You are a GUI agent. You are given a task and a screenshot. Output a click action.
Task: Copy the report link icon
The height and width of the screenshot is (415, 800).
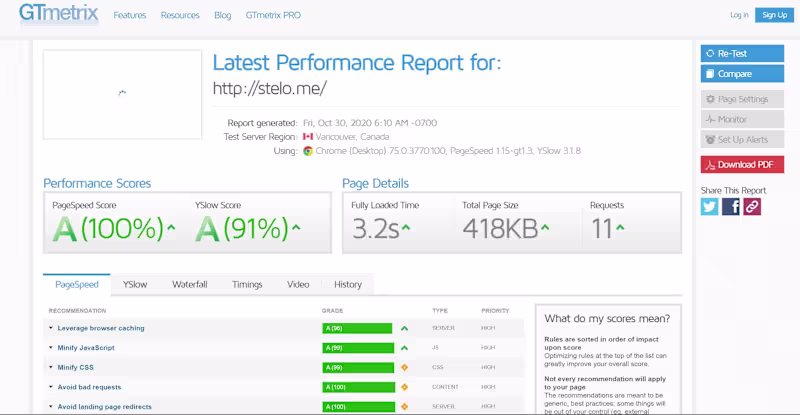click(x=752, y=207)
